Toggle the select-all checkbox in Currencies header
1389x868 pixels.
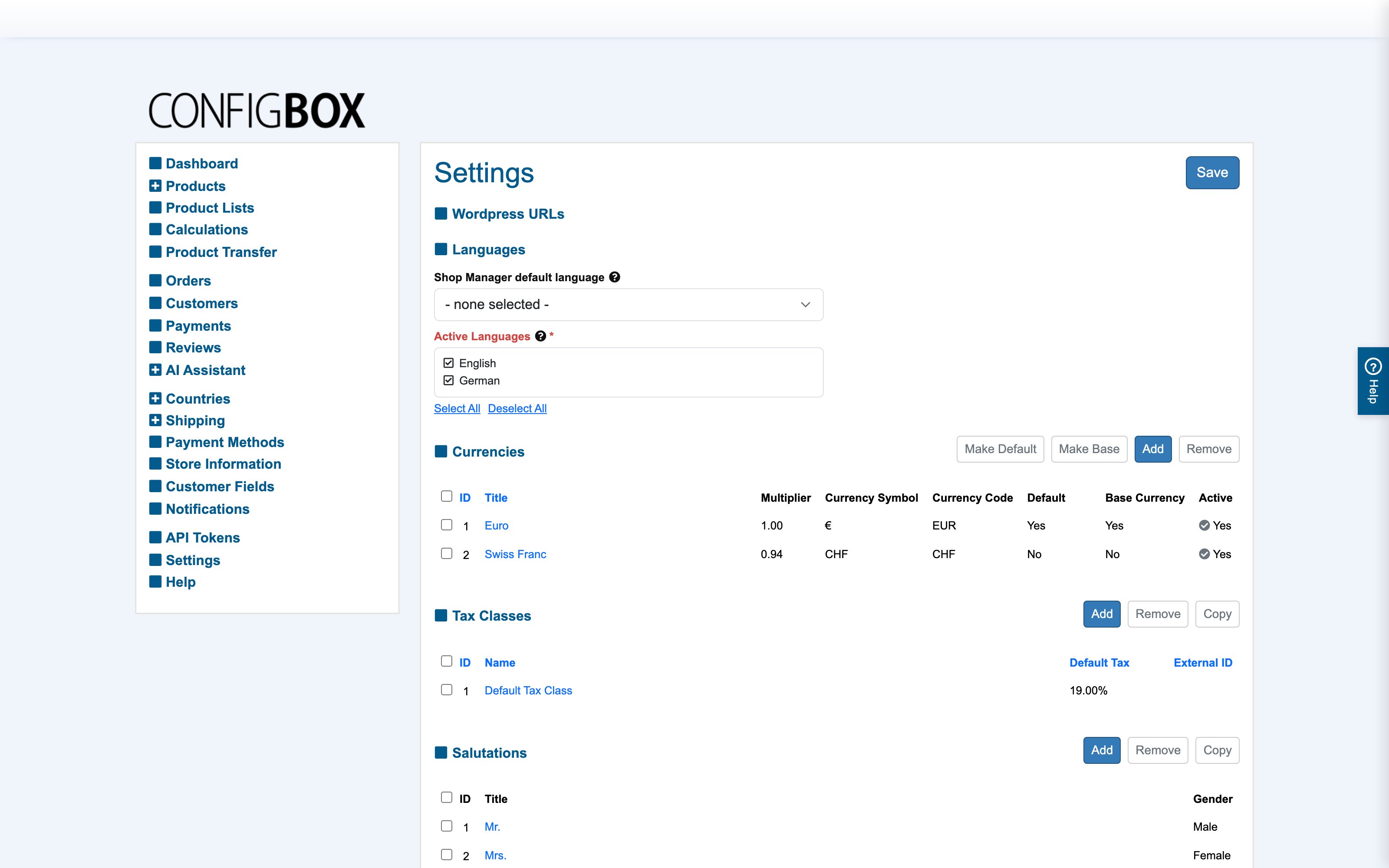[447, 496]
